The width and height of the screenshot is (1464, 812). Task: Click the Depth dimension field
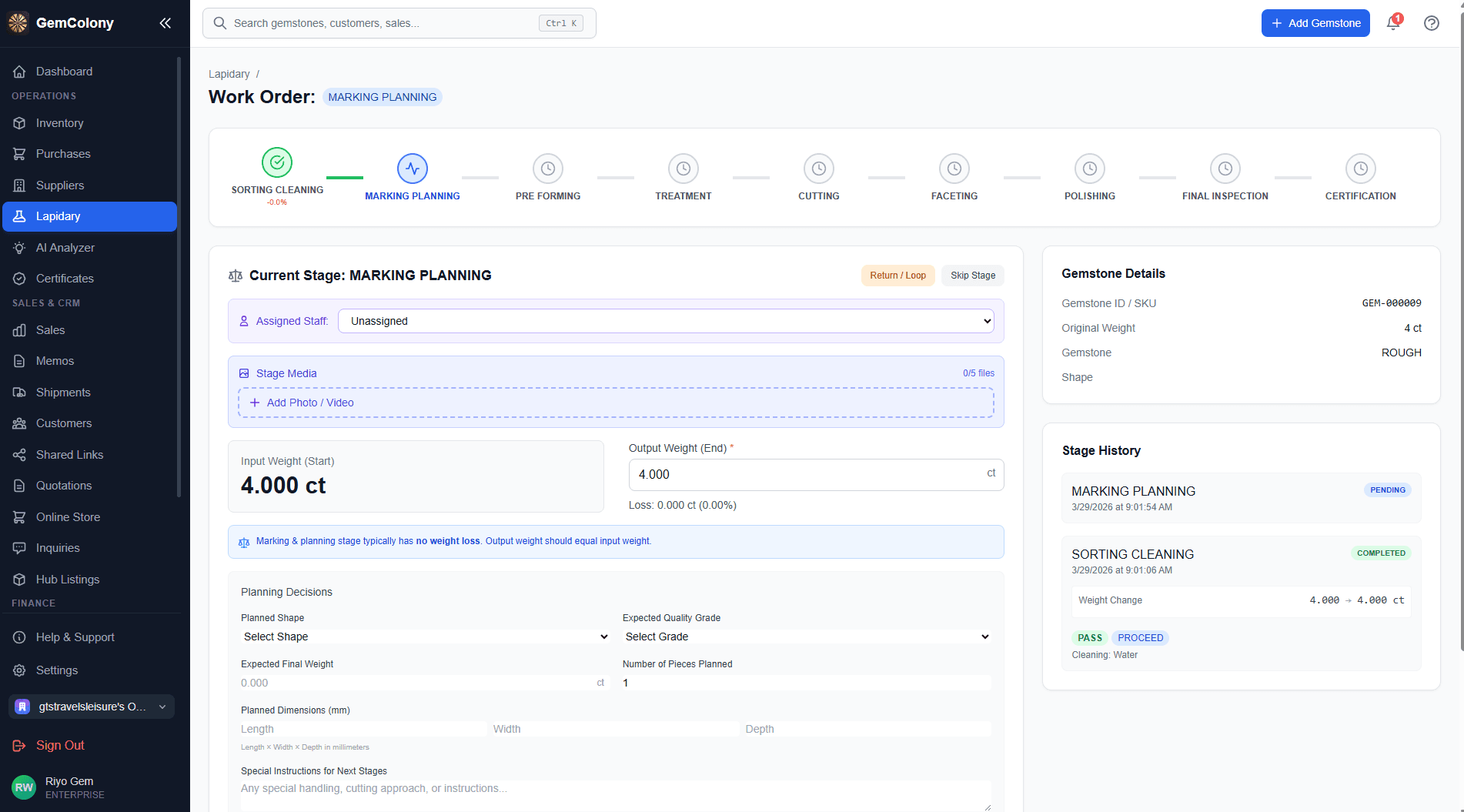pos(868,729)
